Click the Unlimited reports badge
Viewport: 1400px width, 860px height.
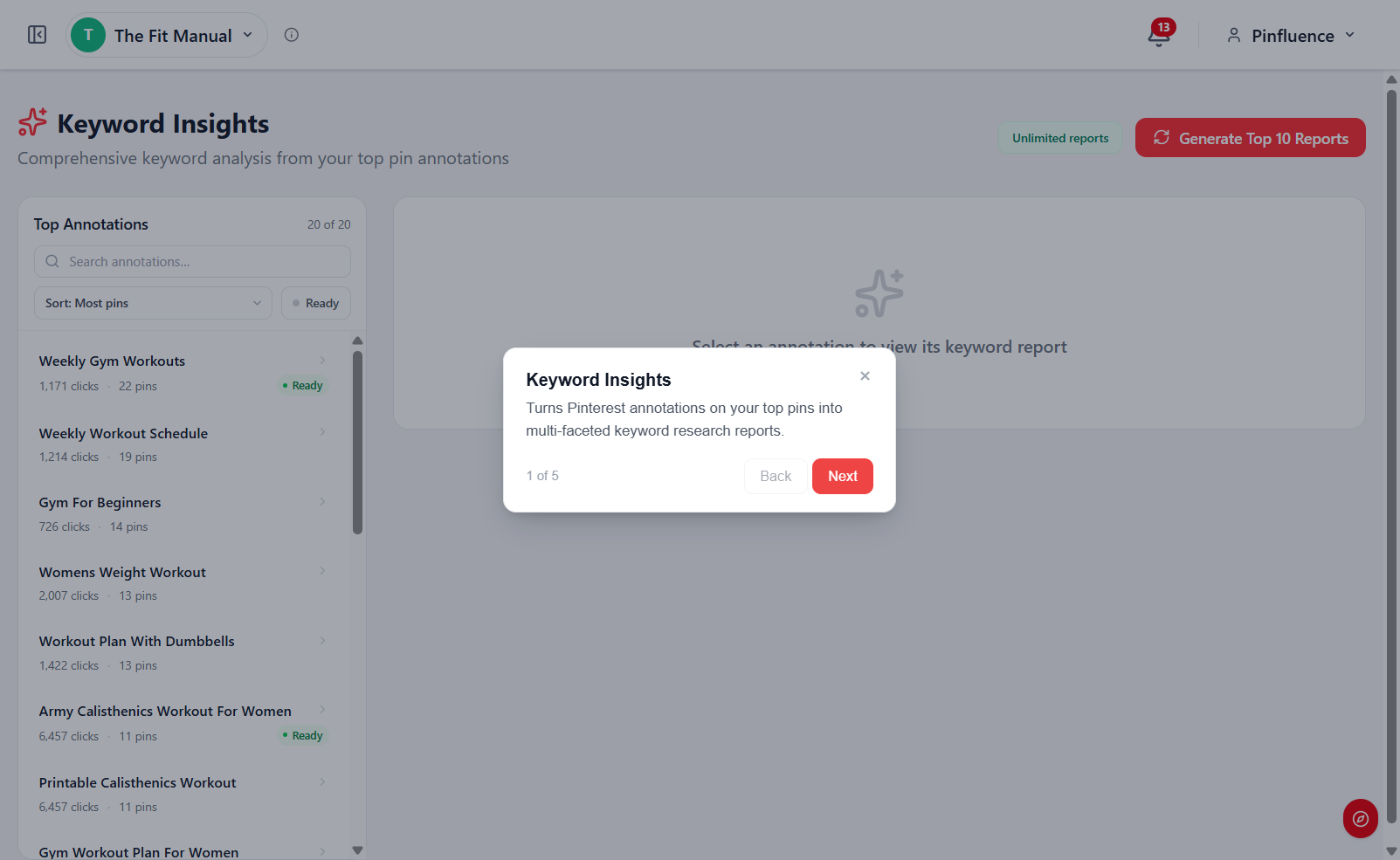click(1060, 138)
